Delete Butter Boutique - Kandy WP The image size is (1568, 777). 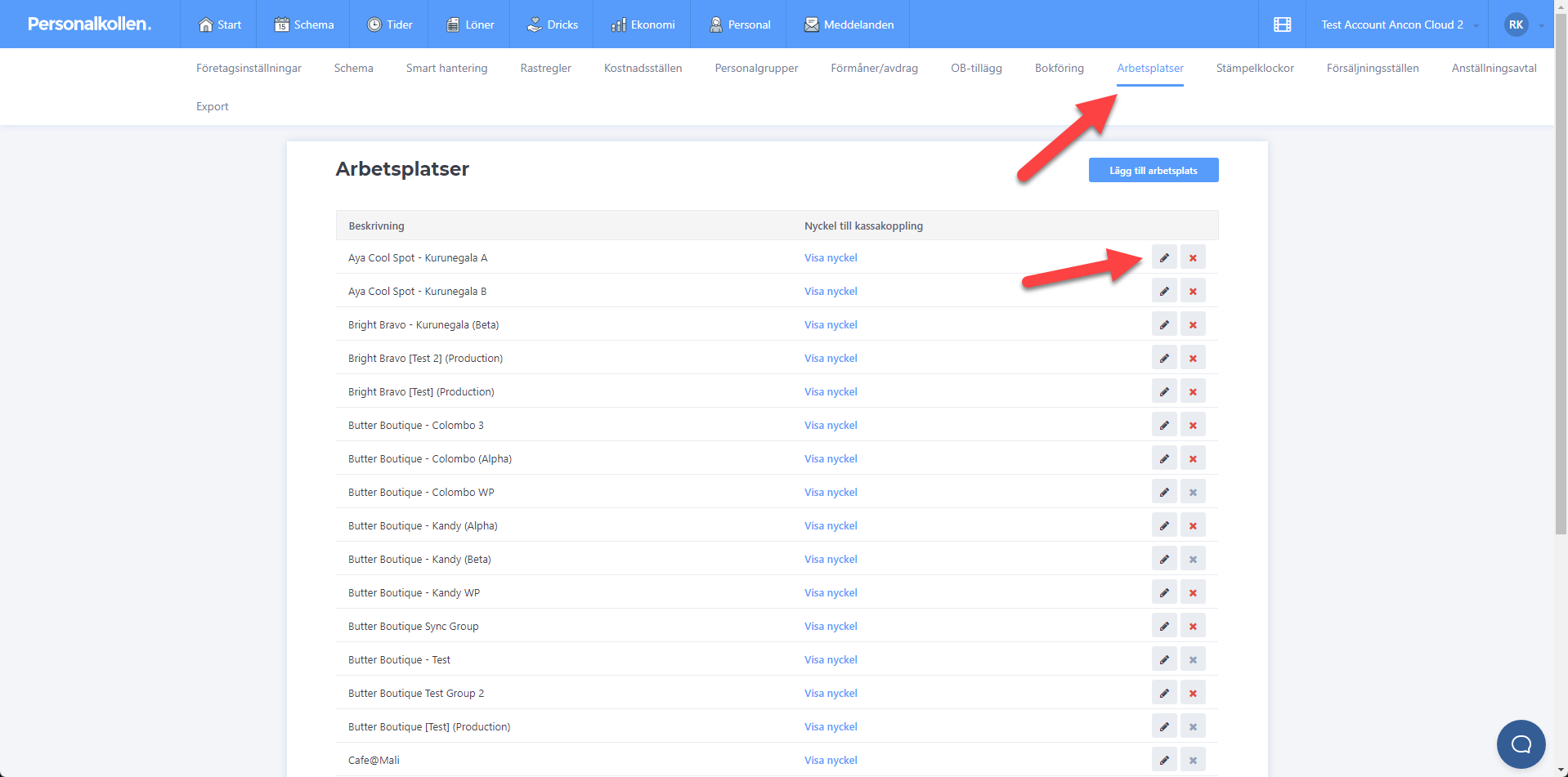[1193, 592]
